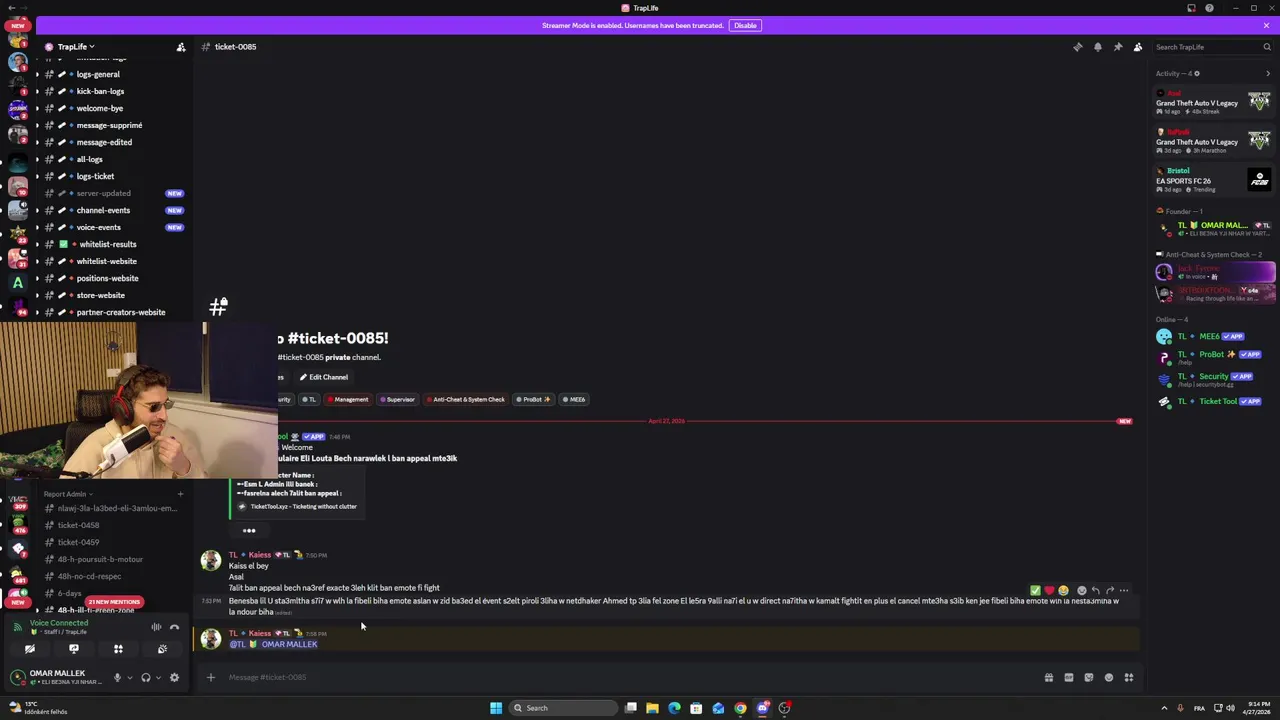Image resolution: width=1280 pixels, height=720 pixels.
Task: Open output device options arrow
Action: click(158, 677)
